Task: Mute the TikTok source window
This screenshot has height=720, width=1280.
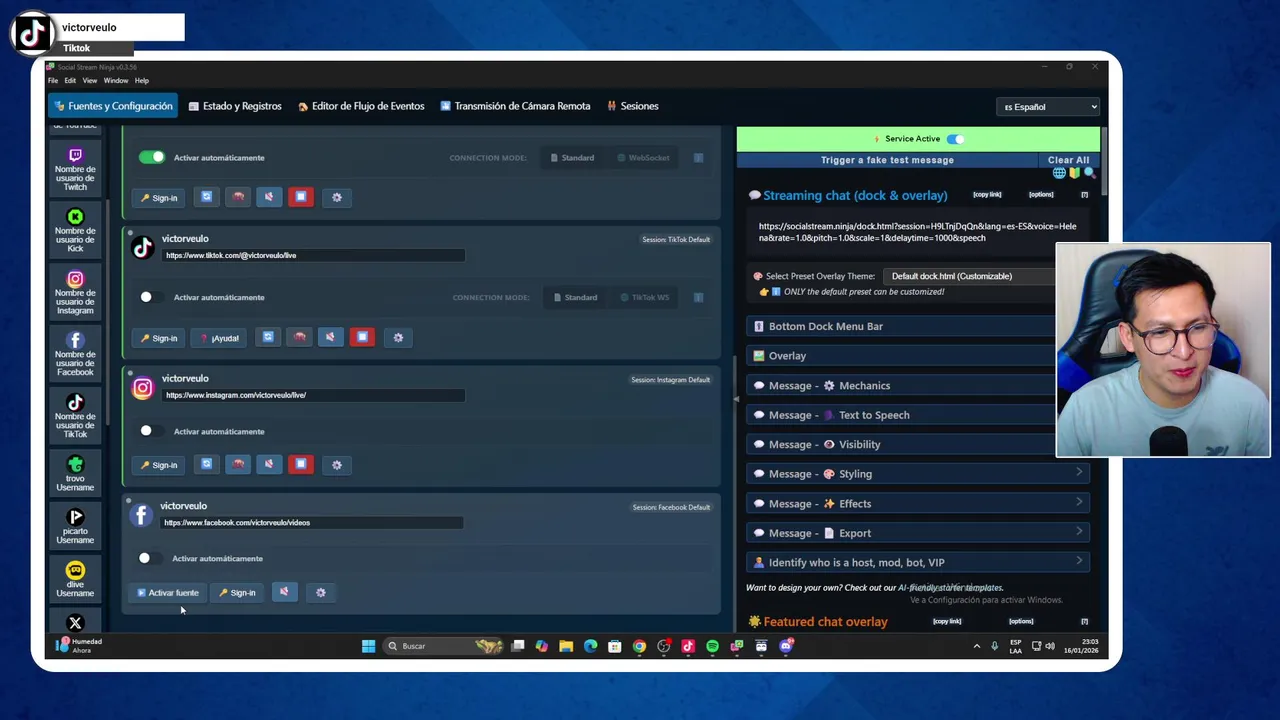Action: (x=330, y=337)
